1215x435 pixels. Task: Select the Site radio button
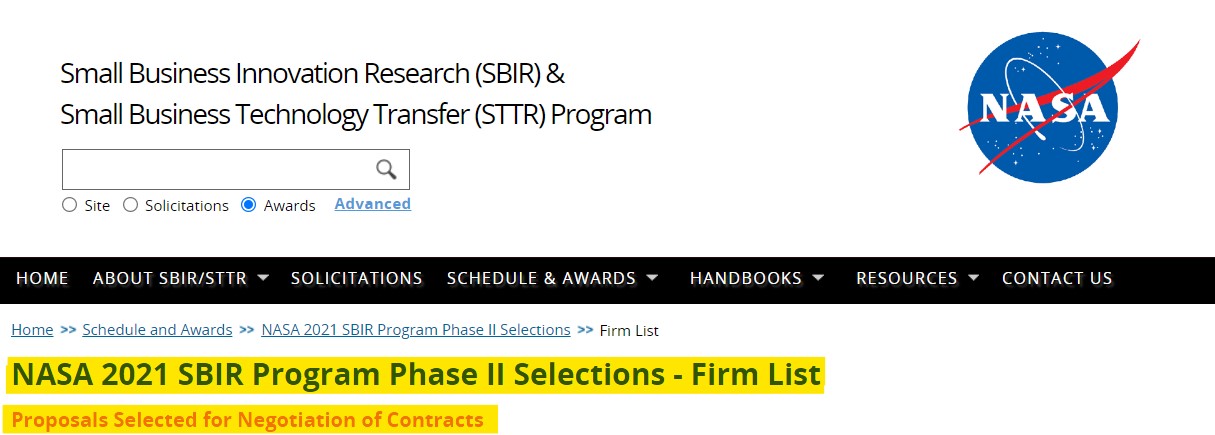click(x=69, y=205)
